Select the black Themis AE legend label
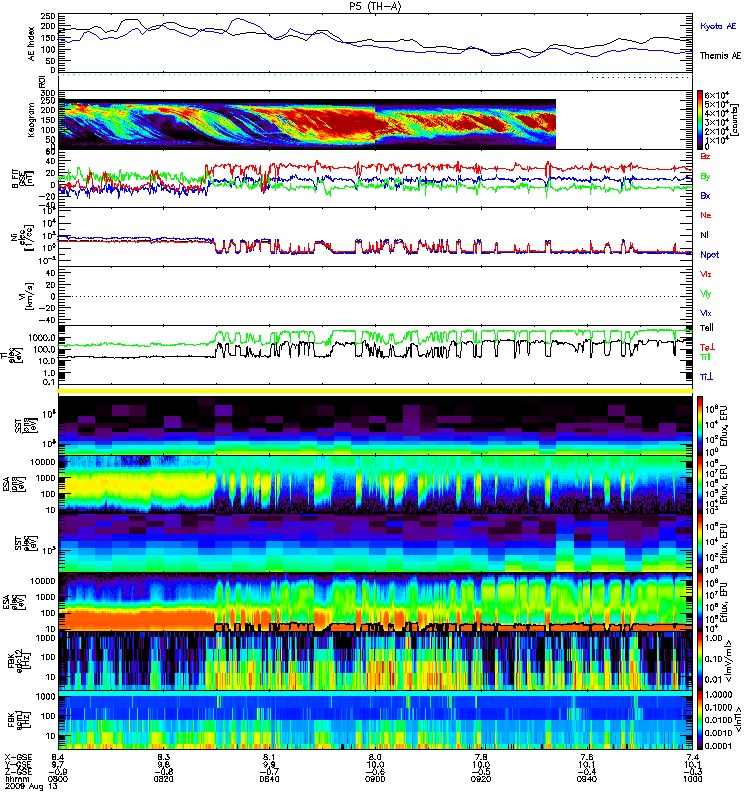 pos(720,56)
